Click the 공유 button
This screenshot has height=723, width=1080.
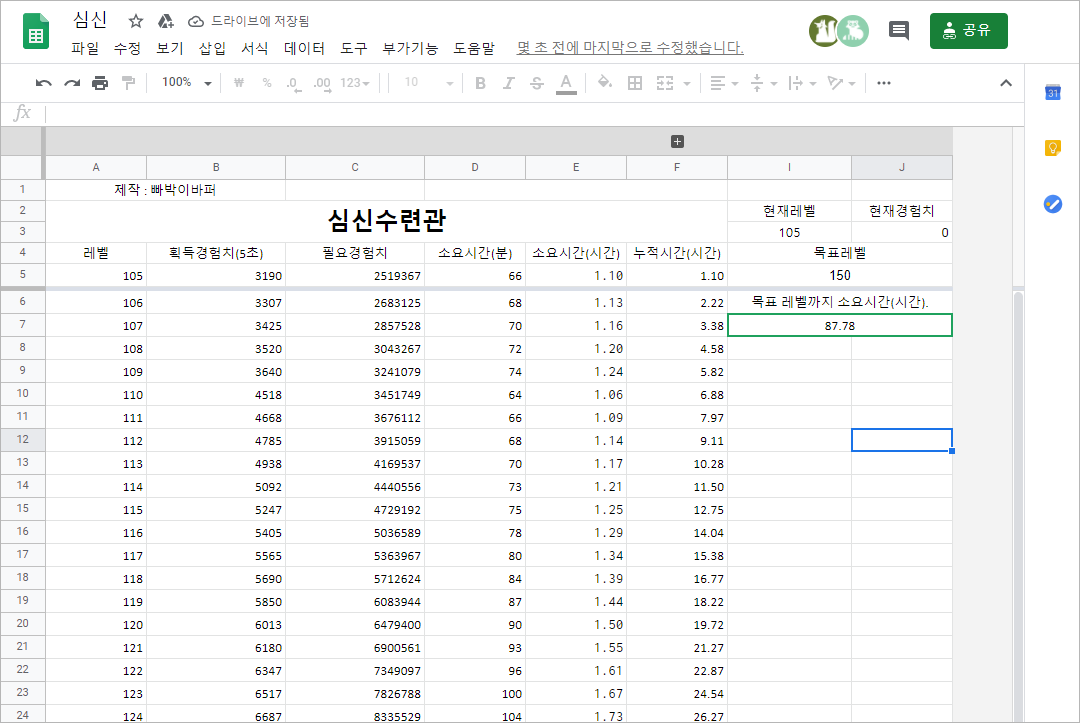(968, 31)
